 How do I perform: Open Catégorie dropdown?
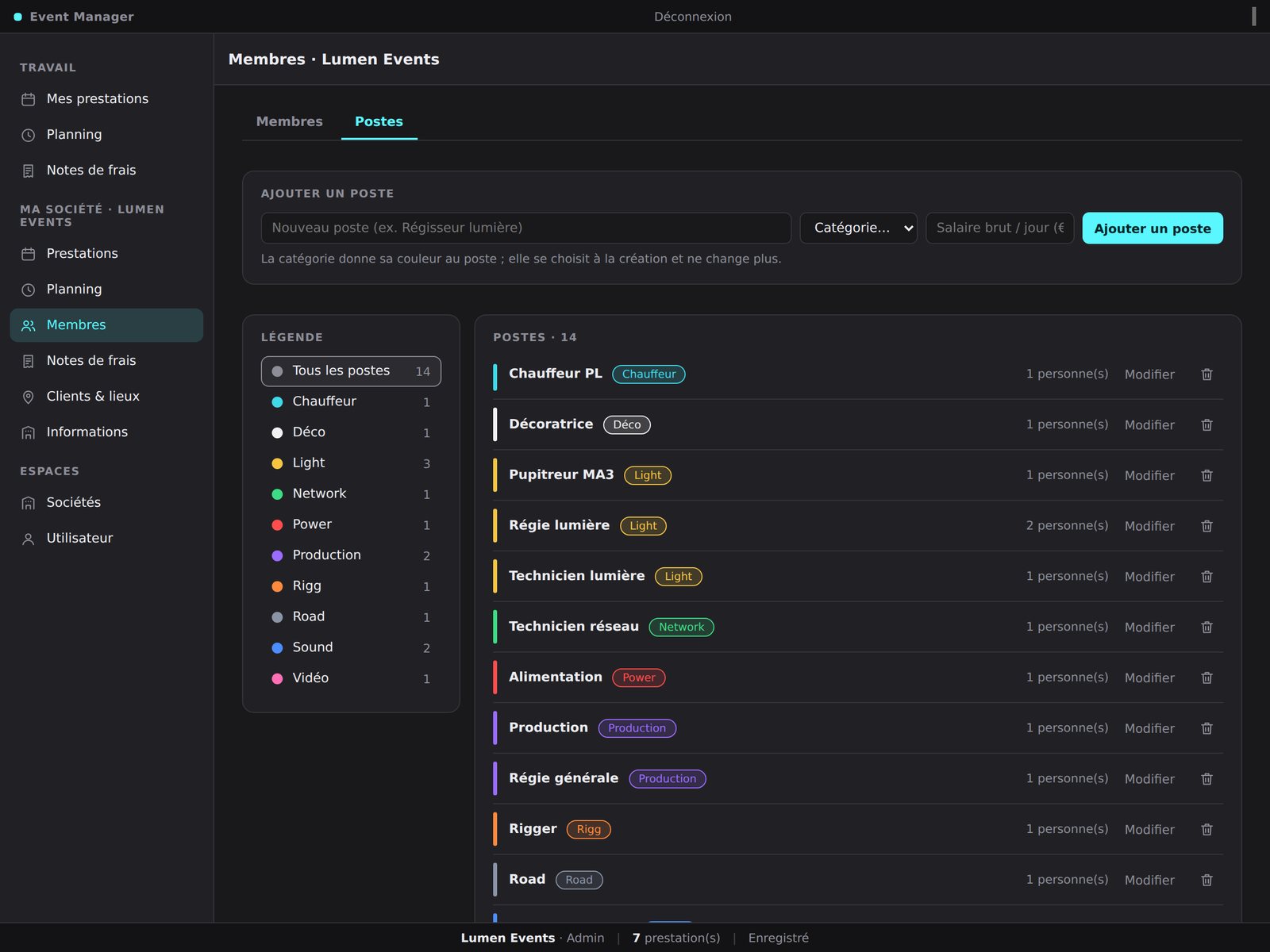coord(858,228)
